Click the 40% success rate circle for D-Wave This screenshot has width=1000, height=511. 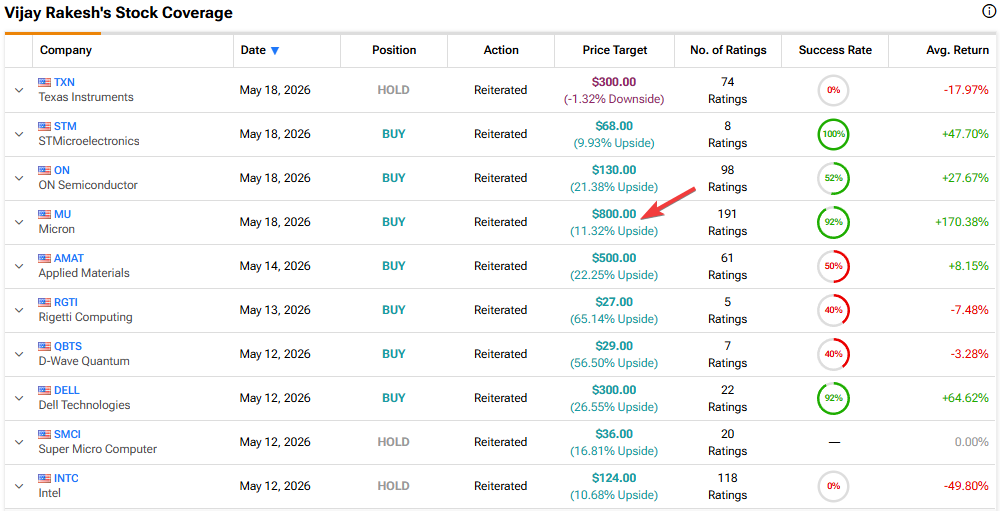[834, 354]
